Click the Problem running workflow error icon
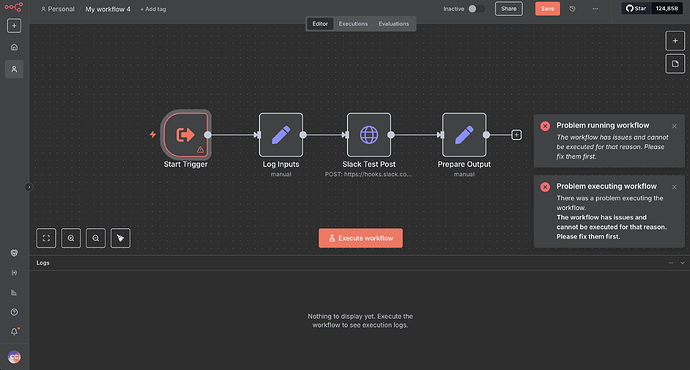690x370 pixels. (x=545, y=126)
